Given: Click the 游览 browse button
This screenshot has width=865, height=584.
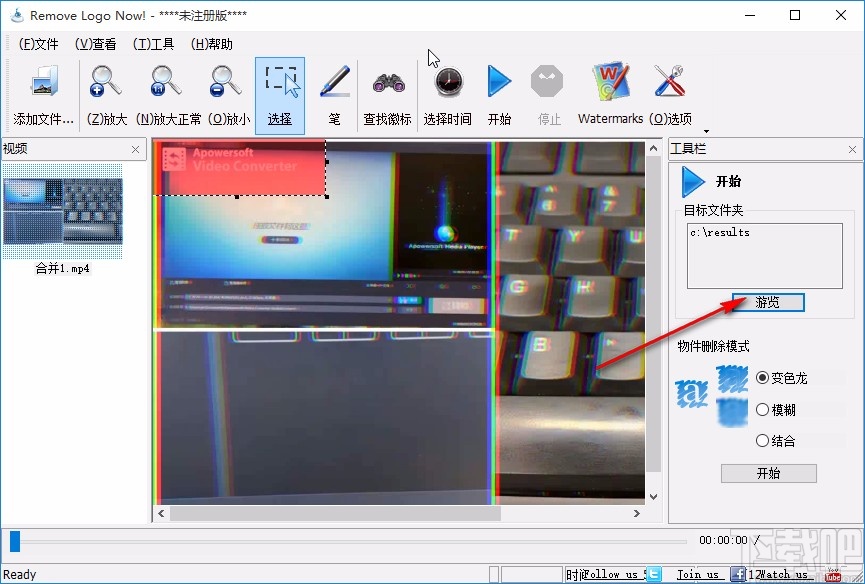Looking at the screenshot, I should tap(767, 302).
